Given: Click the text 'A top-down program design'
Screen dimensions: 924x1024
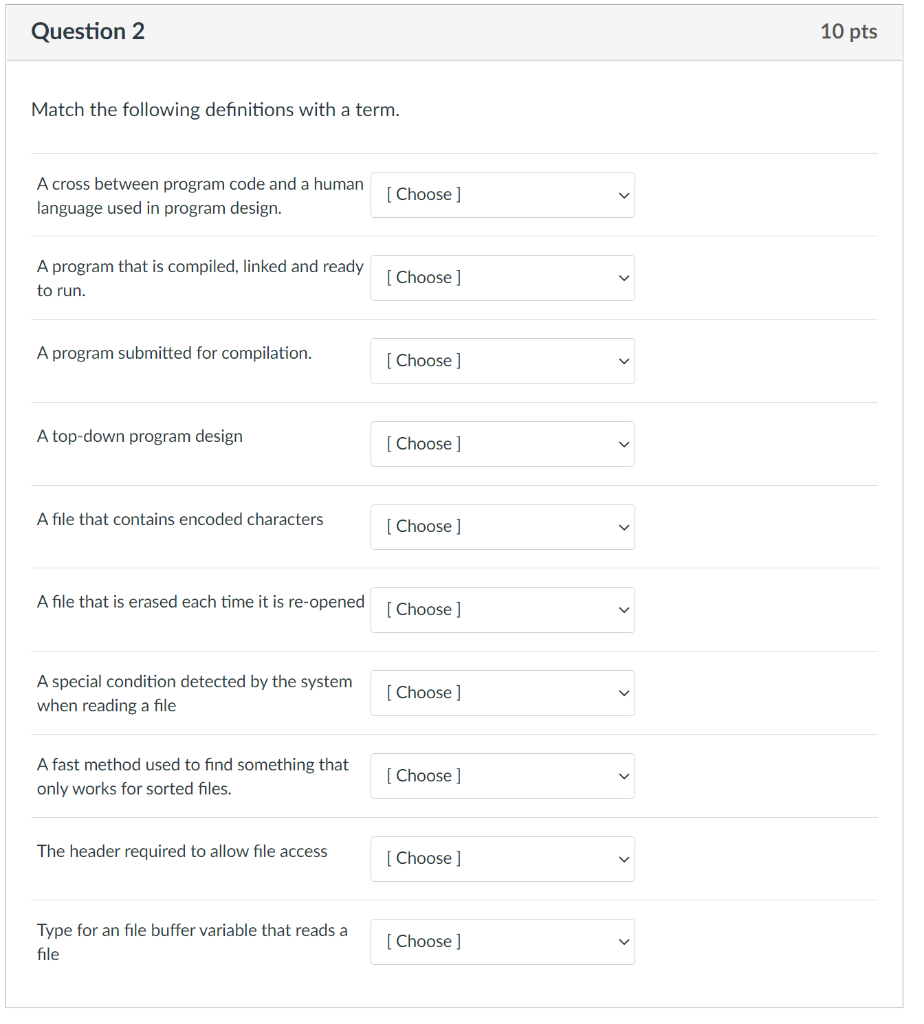Looking at the screenshot, I should [x=139, y=436].
